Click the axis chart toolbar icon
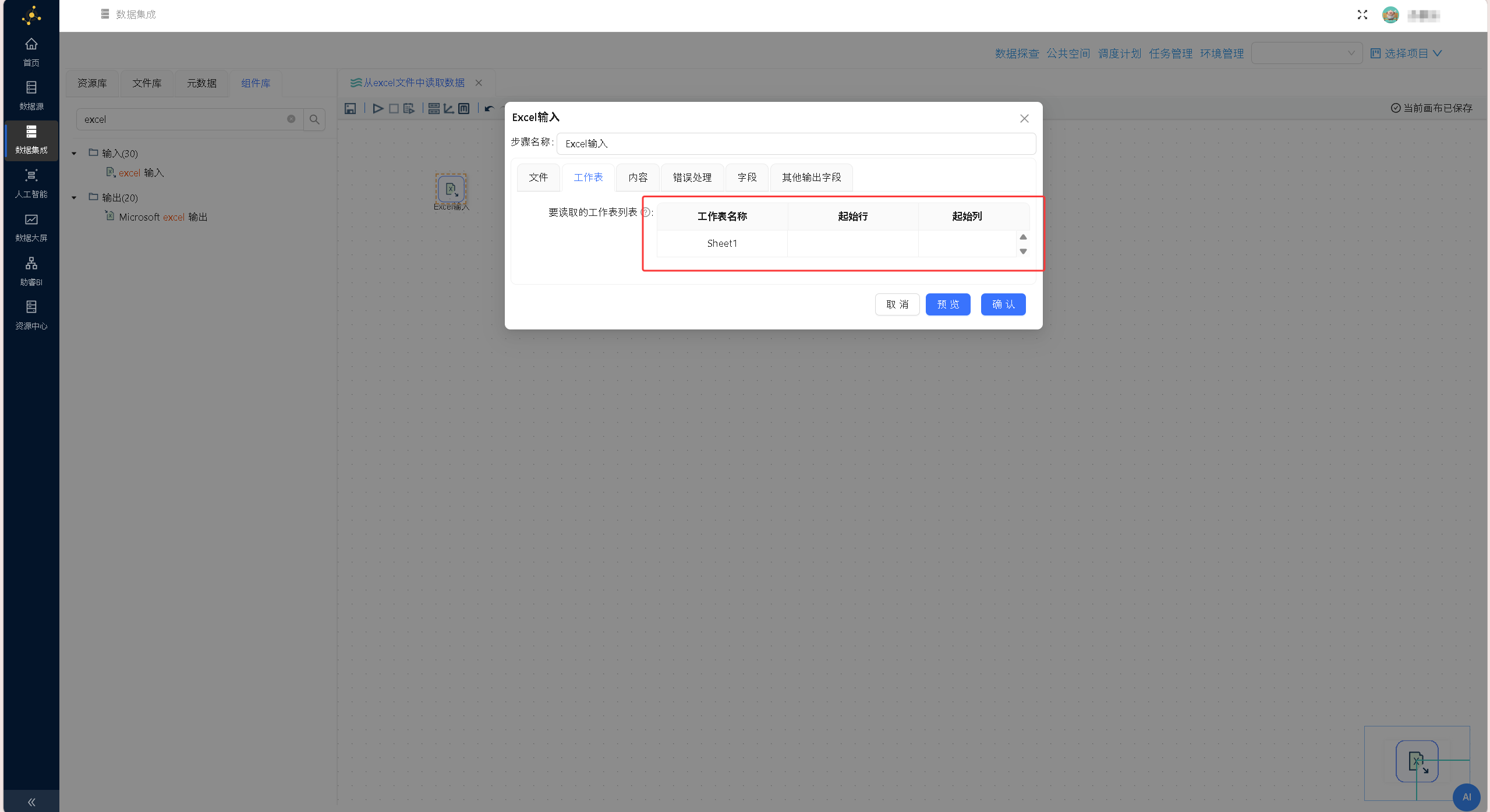 (x=448, y=108)
